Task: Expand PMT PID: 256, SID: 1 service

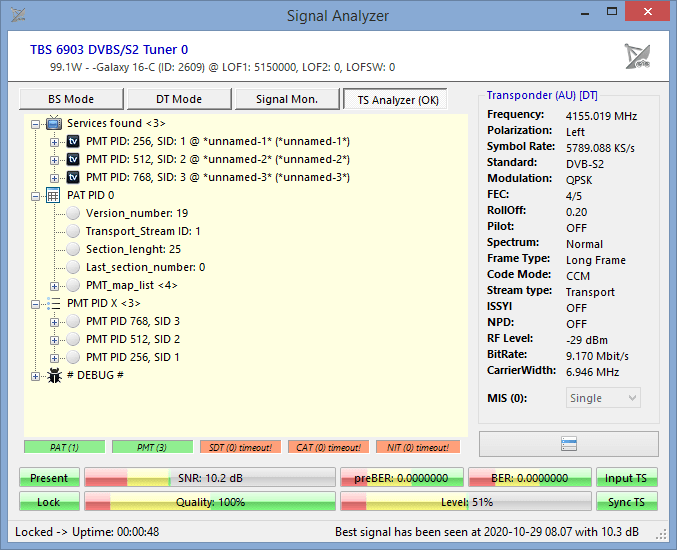Action: [x=54, y=142]
